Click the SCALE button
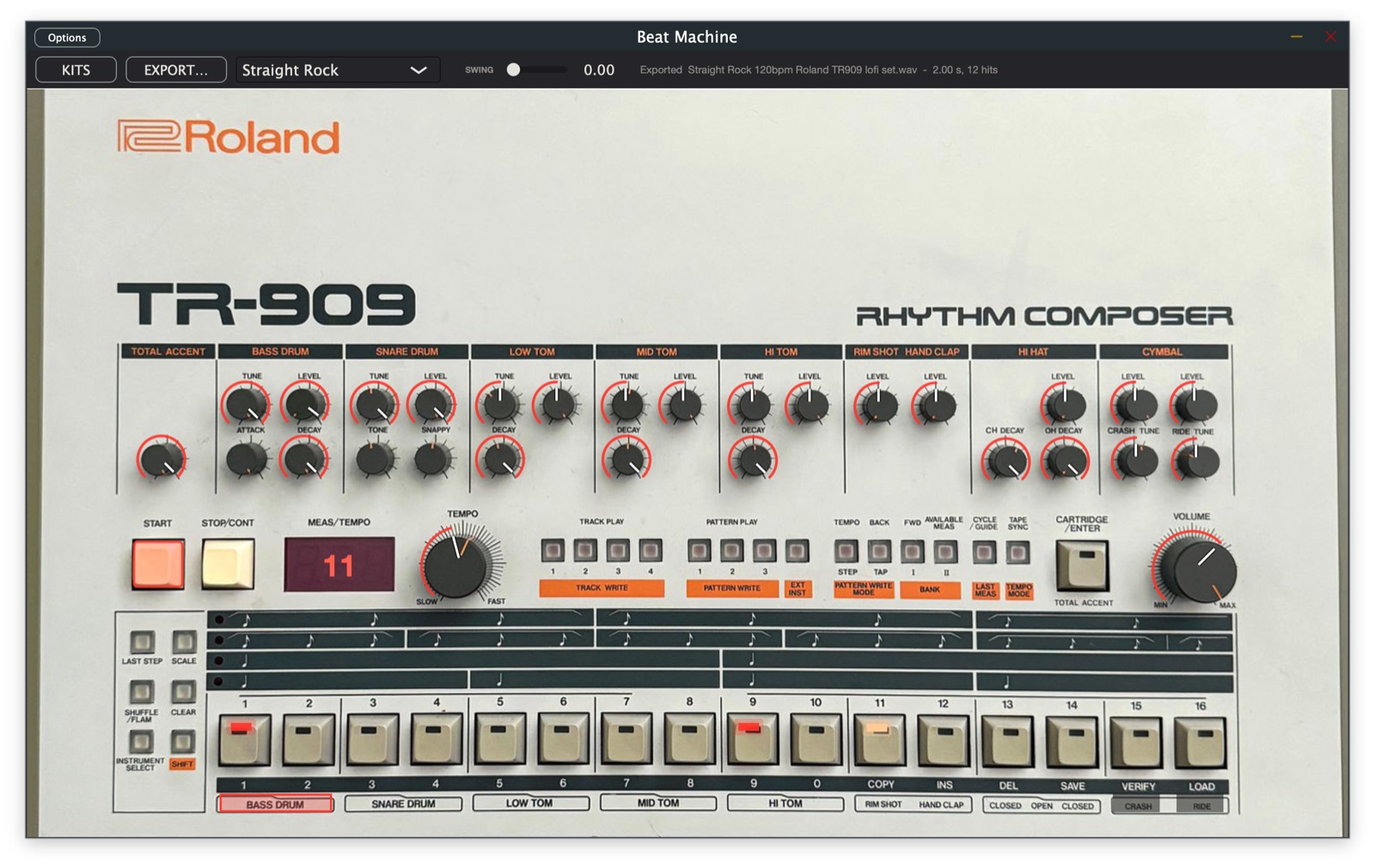1375x868 pixels. [183, 641]
